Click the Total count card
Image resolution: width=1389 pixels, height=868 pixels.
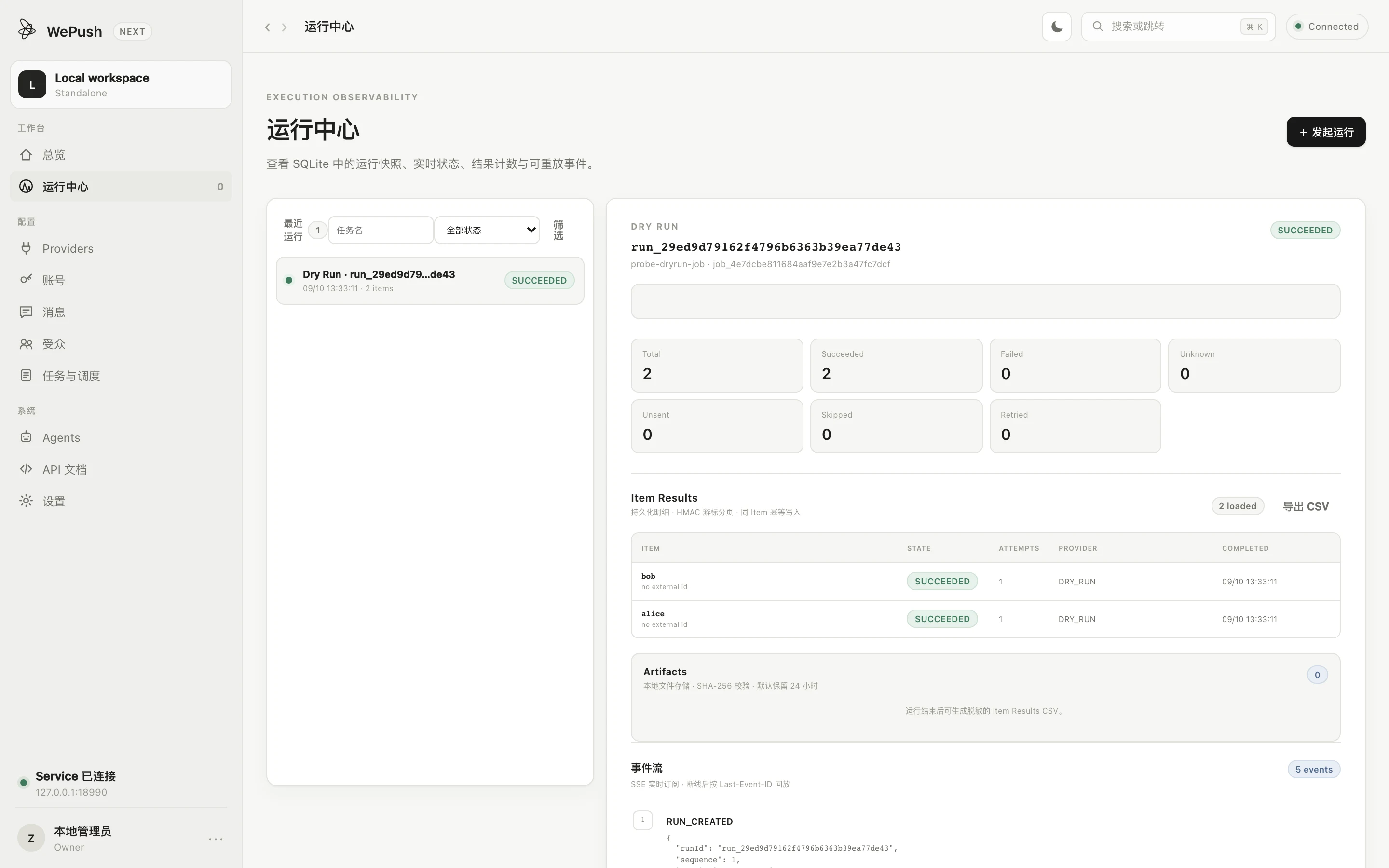tap(716, 366)
